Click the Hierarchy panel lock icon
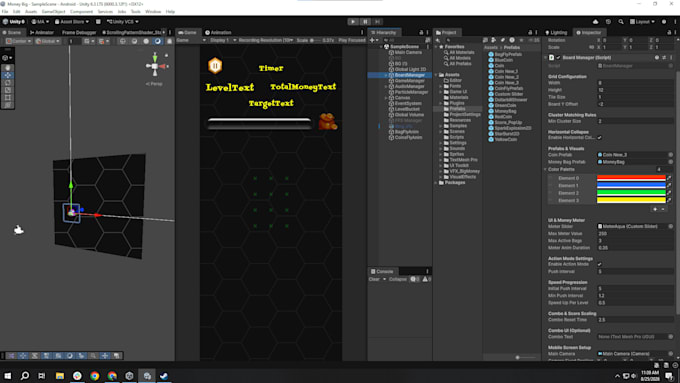Viewport: 680px width, 383px height. point(421,33)
